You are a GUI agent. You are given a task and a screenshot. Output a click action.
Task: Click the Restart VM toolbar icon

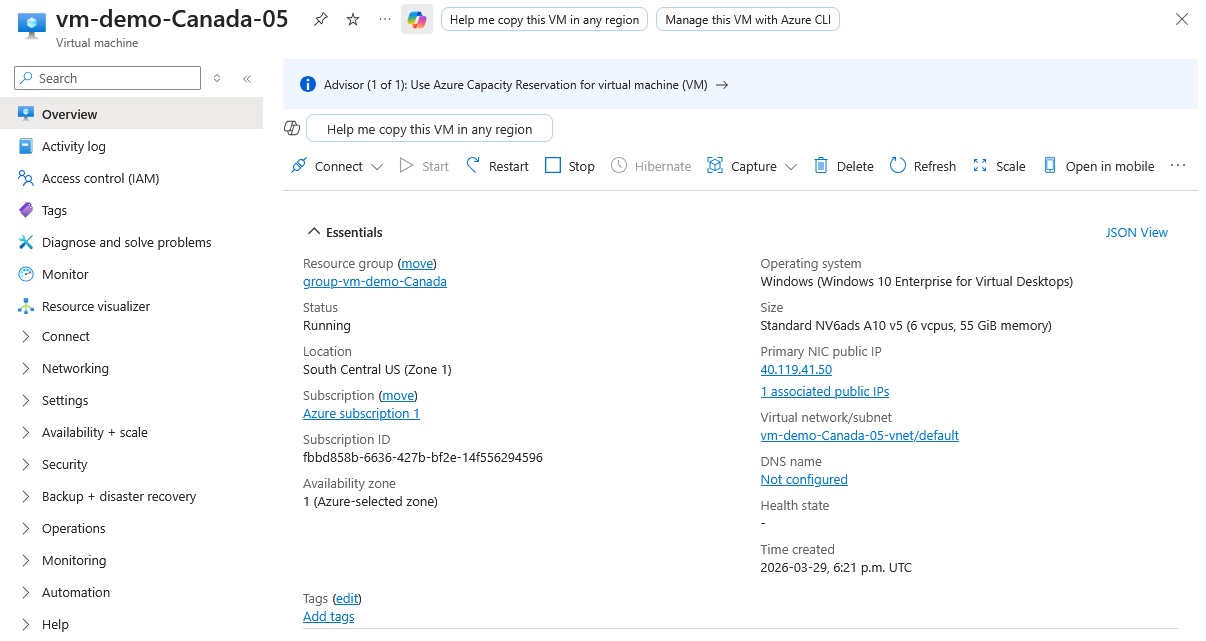473,166
